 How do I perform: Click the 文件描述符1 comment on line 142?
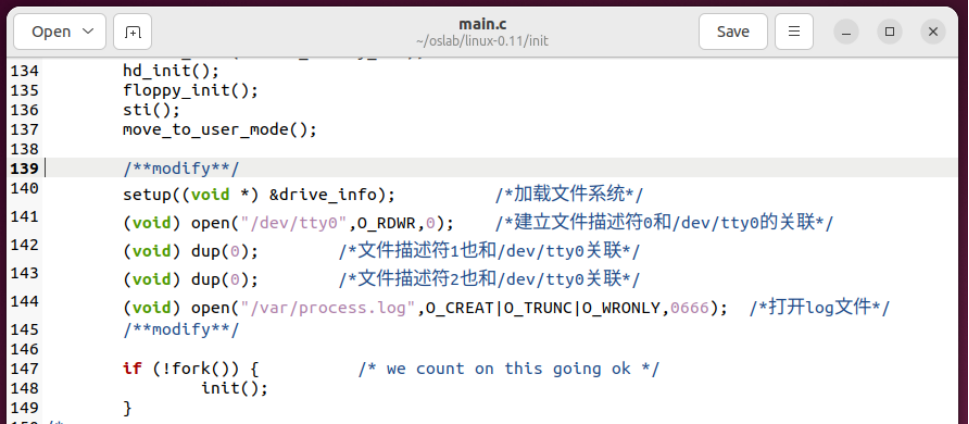tap(489, 252)
